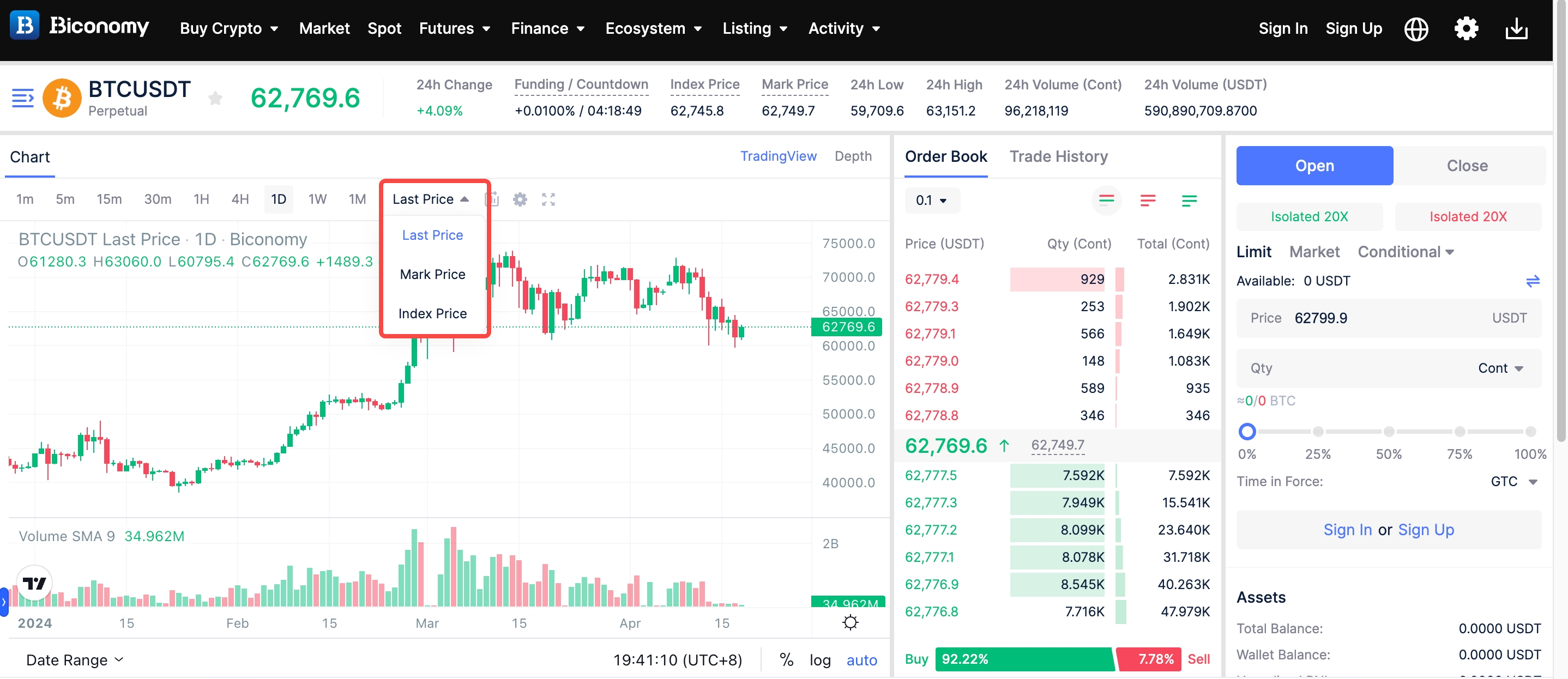Click the app download icon
This screenshot has width=1568, height=679.
[x=1516, y=28]
